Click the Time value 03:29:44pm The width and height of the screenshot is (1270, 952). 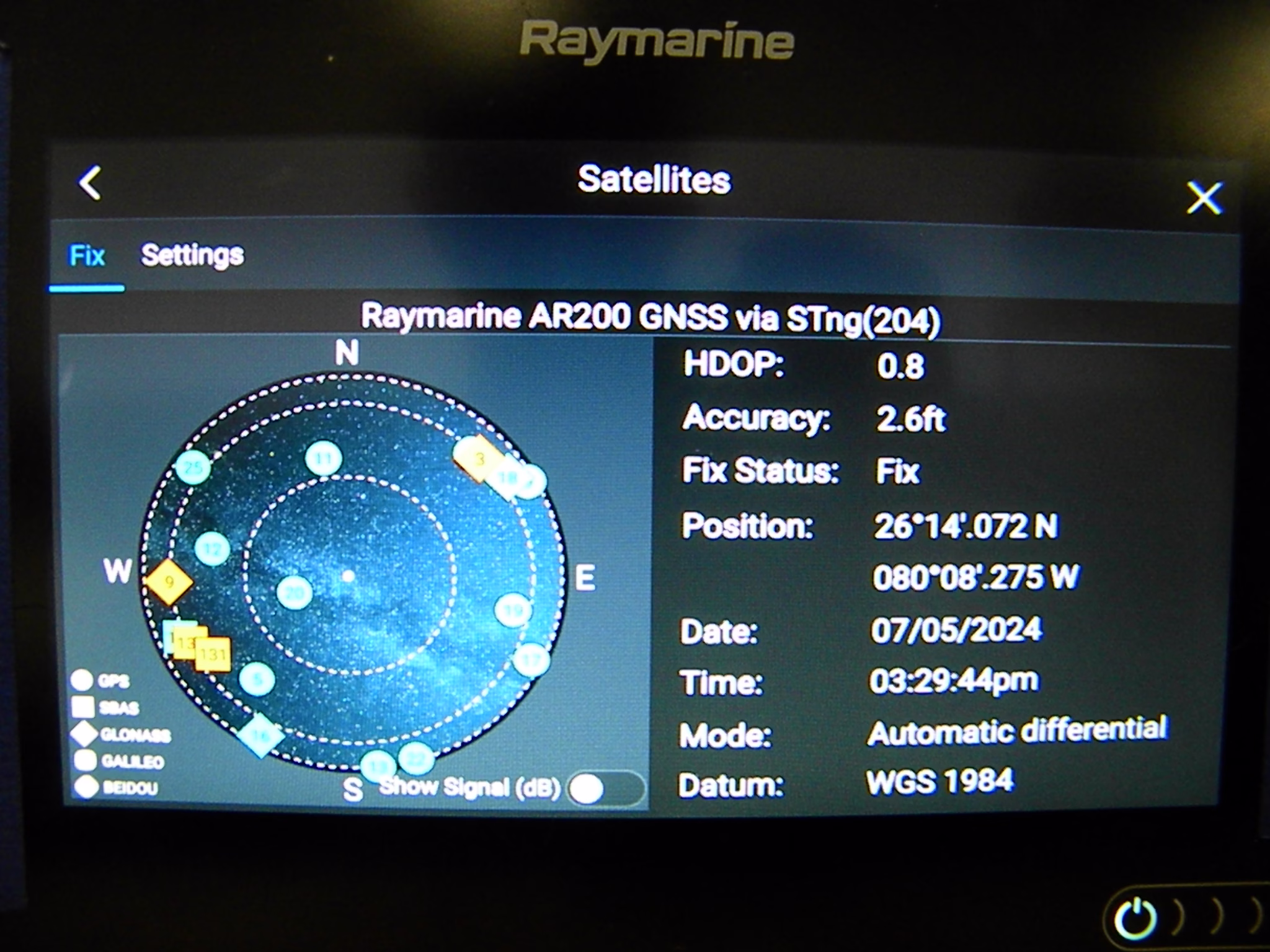[x=954, y=681]
